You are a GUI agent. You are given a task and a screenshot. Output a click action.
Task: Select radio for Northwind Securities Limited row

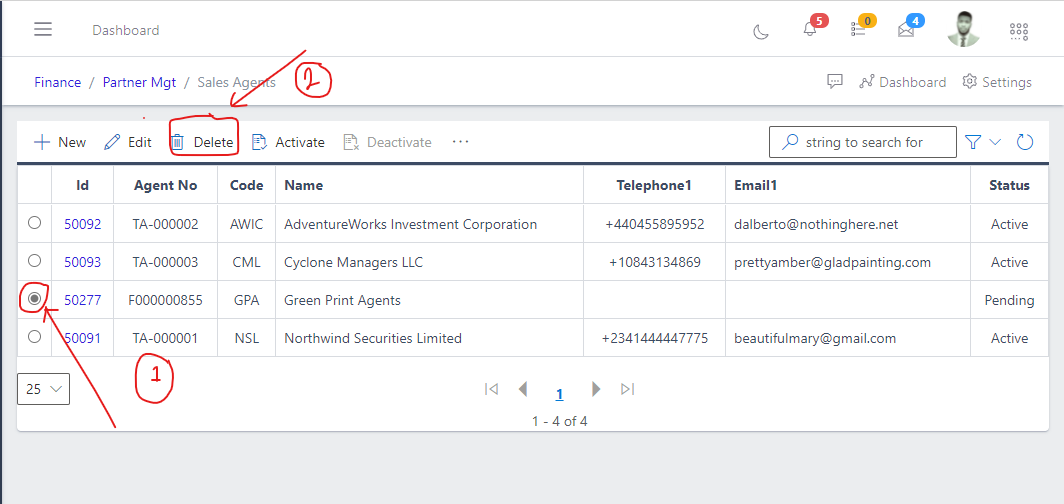34,336
